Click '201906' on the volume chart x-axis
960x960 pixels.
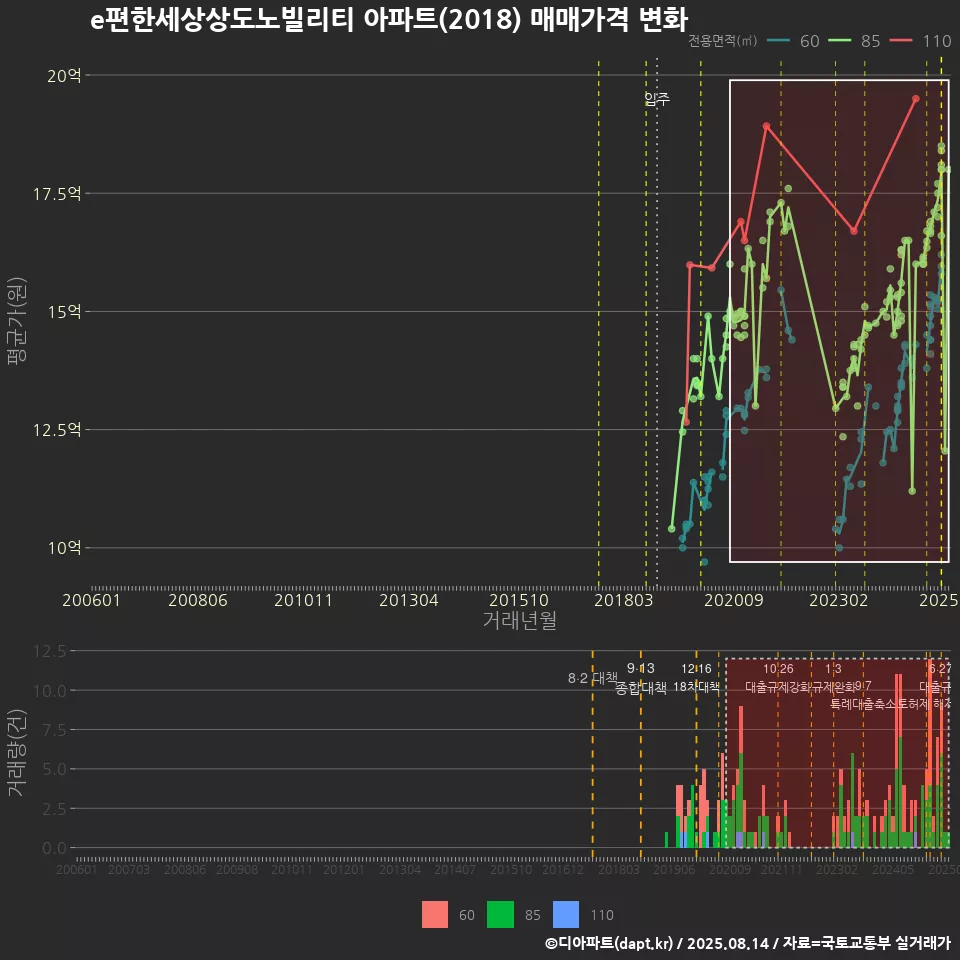coord(674,869)
